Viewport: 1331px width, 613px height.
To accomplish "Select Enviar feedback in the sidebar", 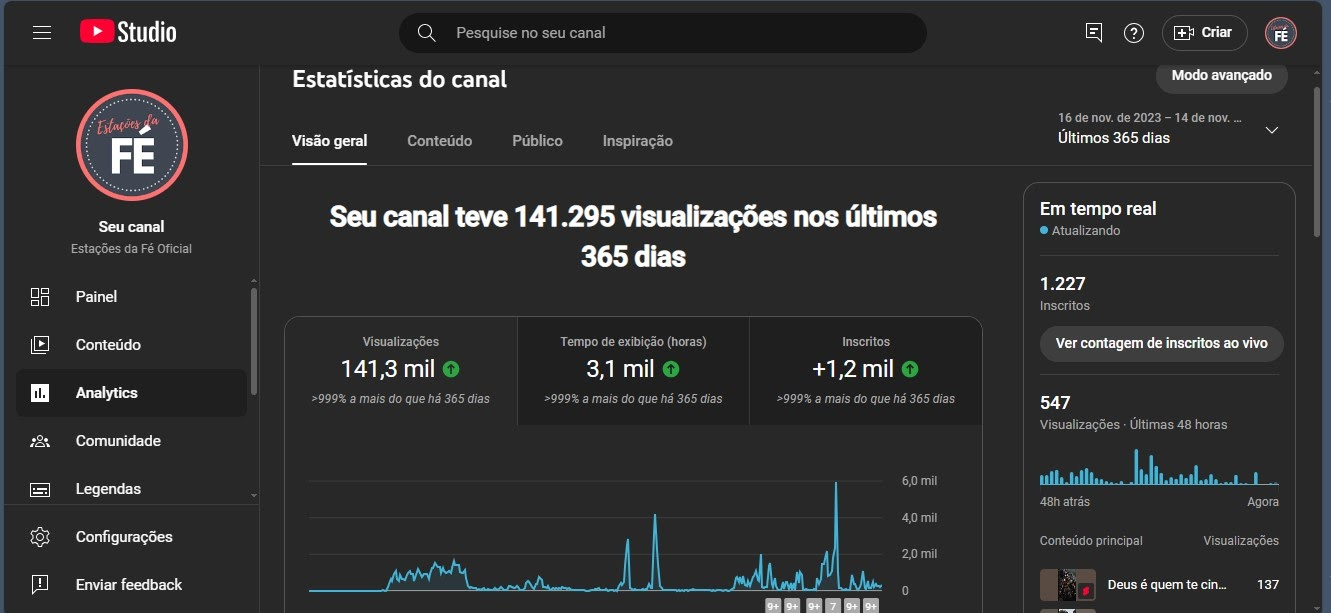I will [x=131, y=585].
